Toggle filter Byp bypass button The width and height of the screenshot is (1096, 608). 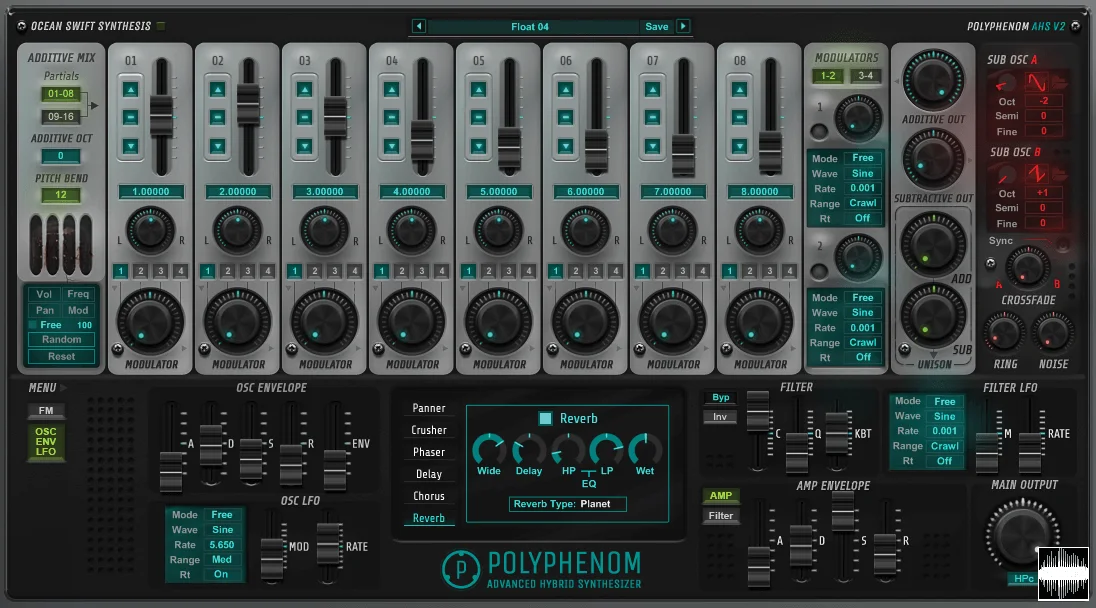(721, 398)
